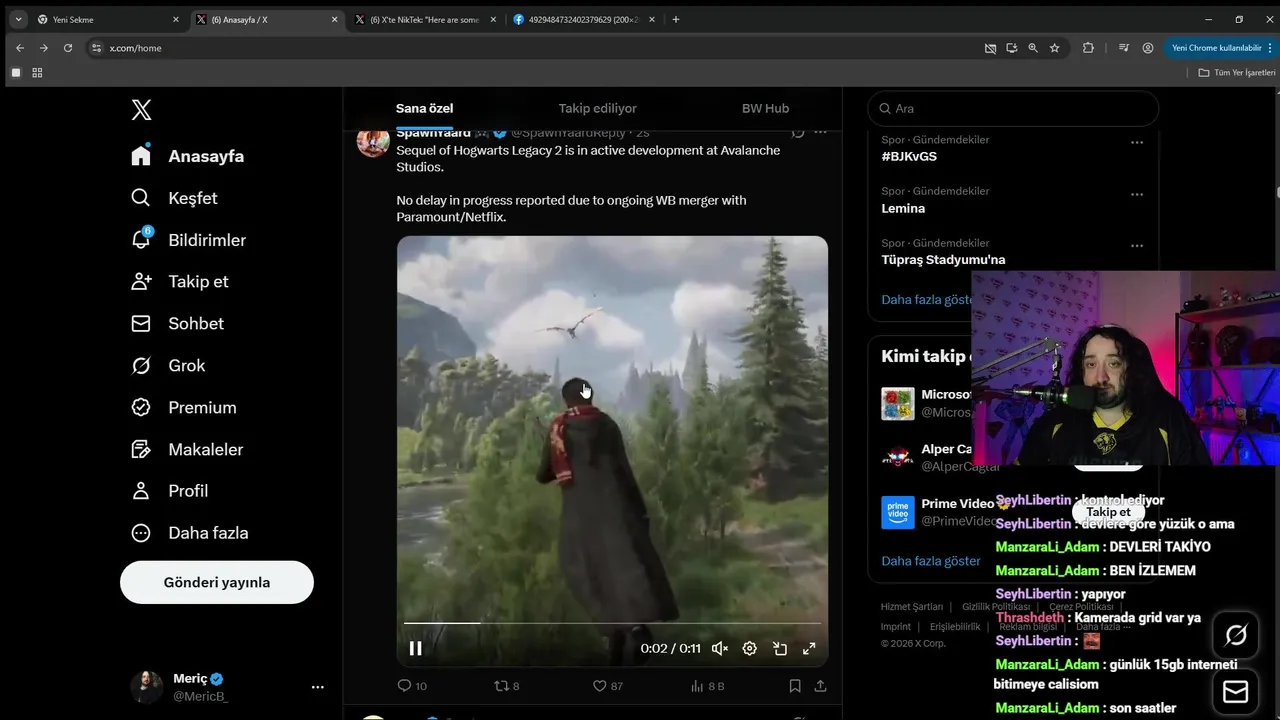Screen dimensions: 1280x720
Task: Bookmark this page with star icon
Action: (1054, 48)
